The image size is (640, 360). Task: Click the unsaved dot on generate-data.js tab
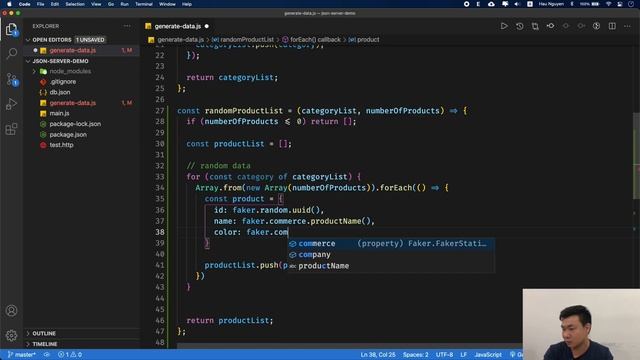(207, 26)
